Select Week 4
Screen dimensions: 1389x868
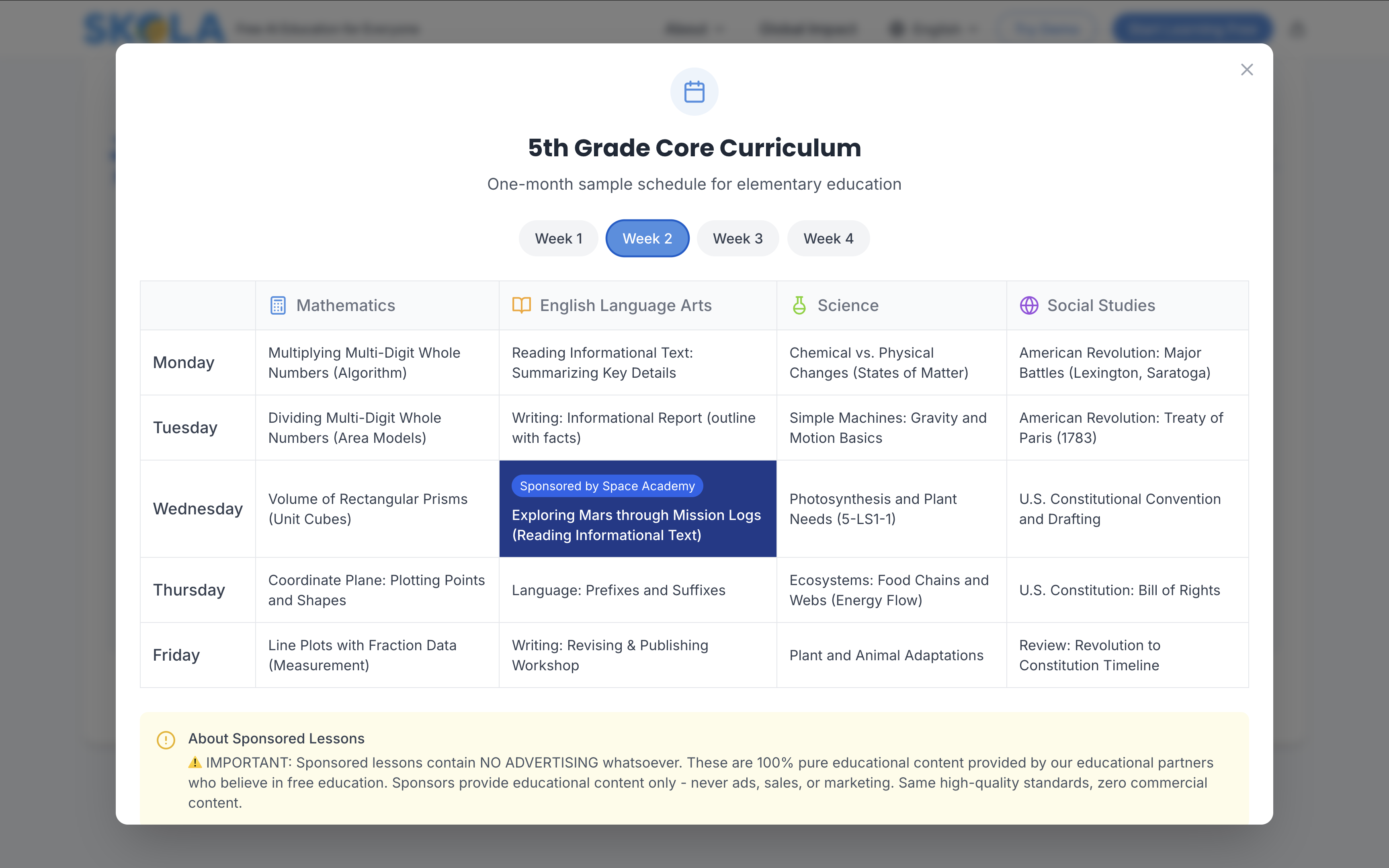[828, 237]
